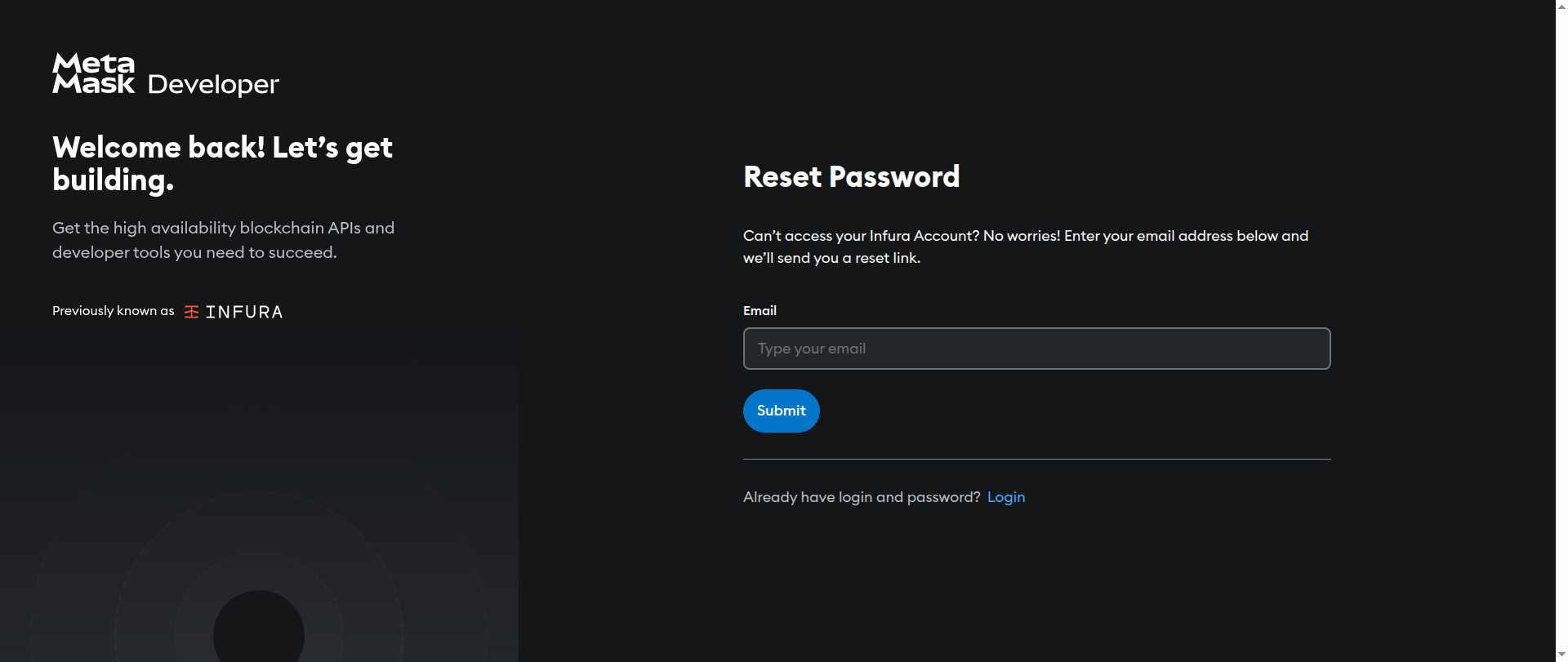This screenshot has width=1568, height=662.
Task: Click the Reset Password heading
Action: pos(851,177)
